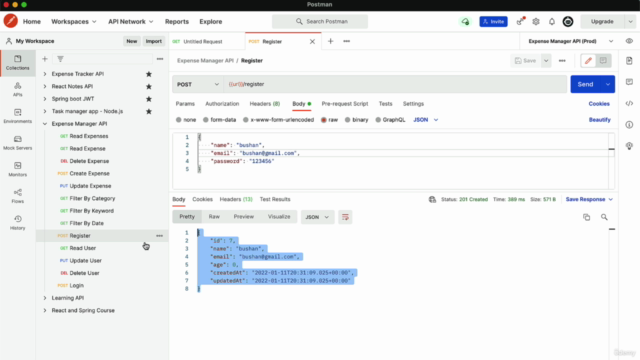Select the none body type

coord(186,120)
